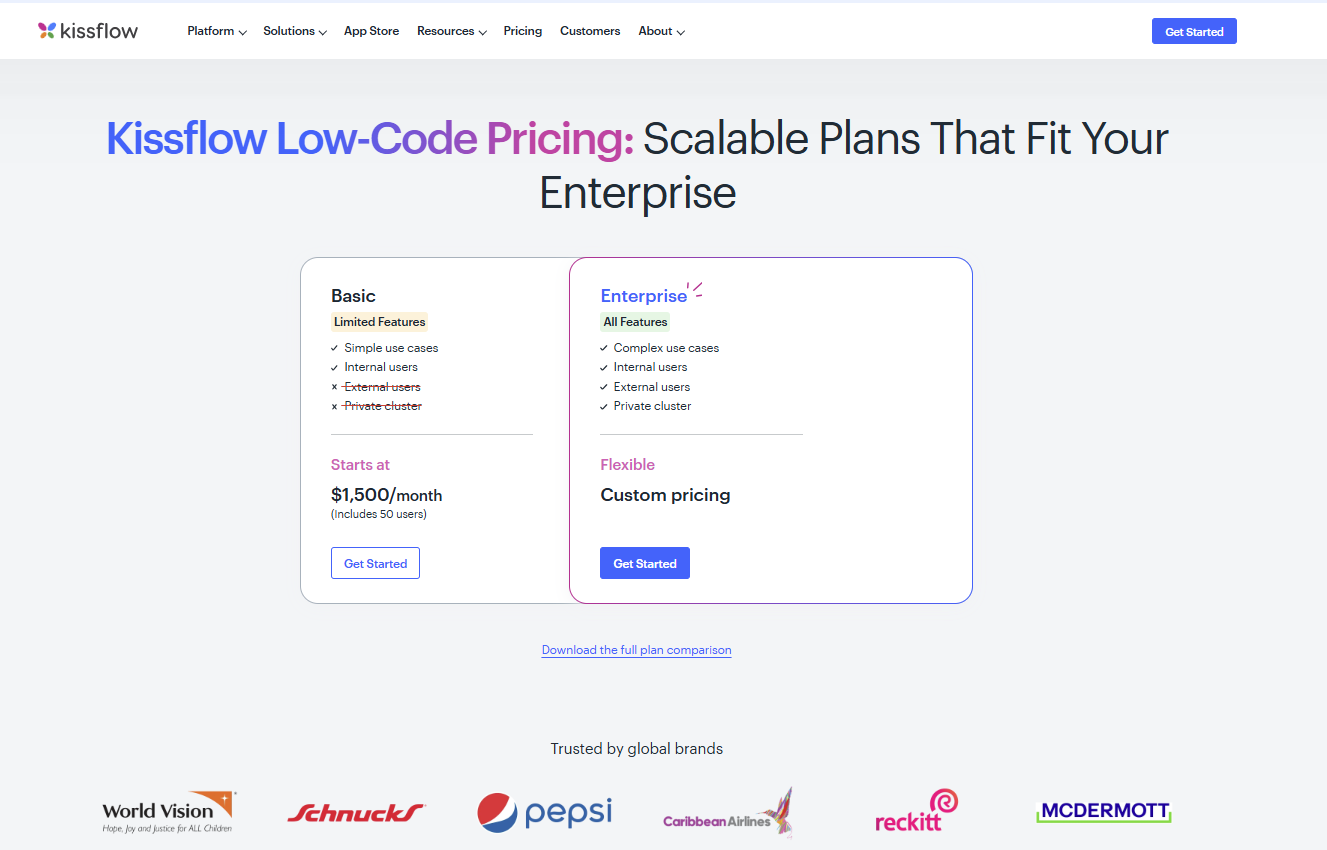
Task: Download the full plan comparison
Action: click(x=636, y=650)
